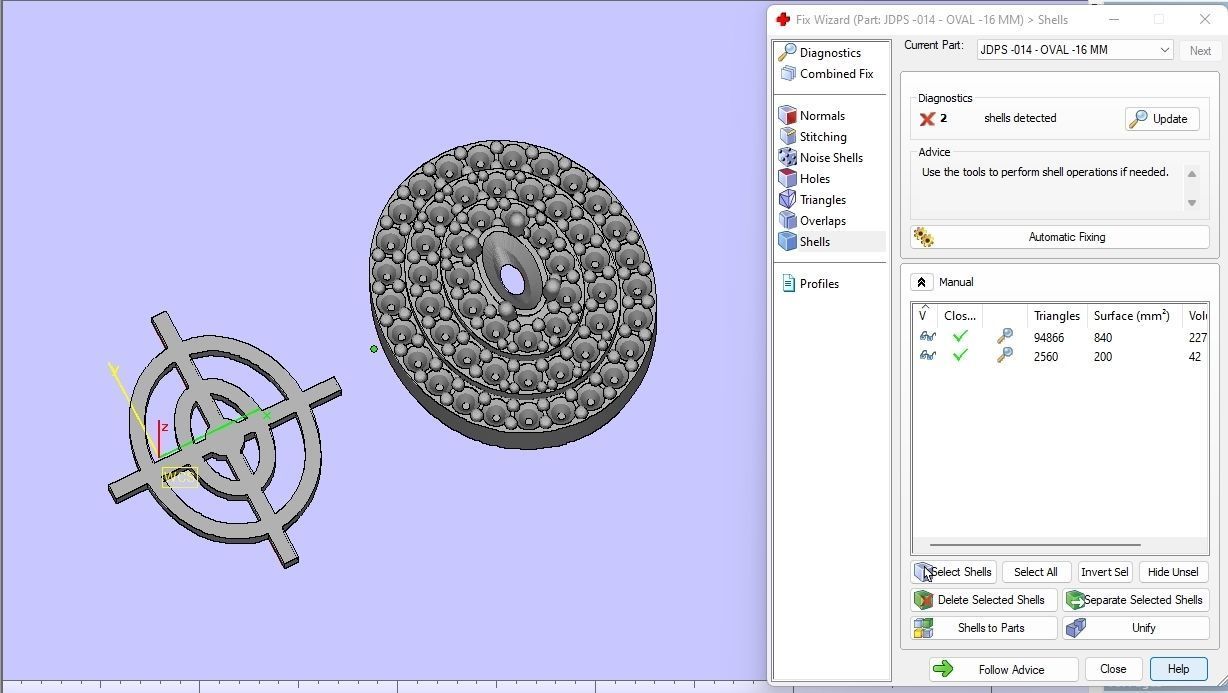1228x693 pixels.
Task: Click the Fix Wizard red cross title icon
Action: [783, 19]
